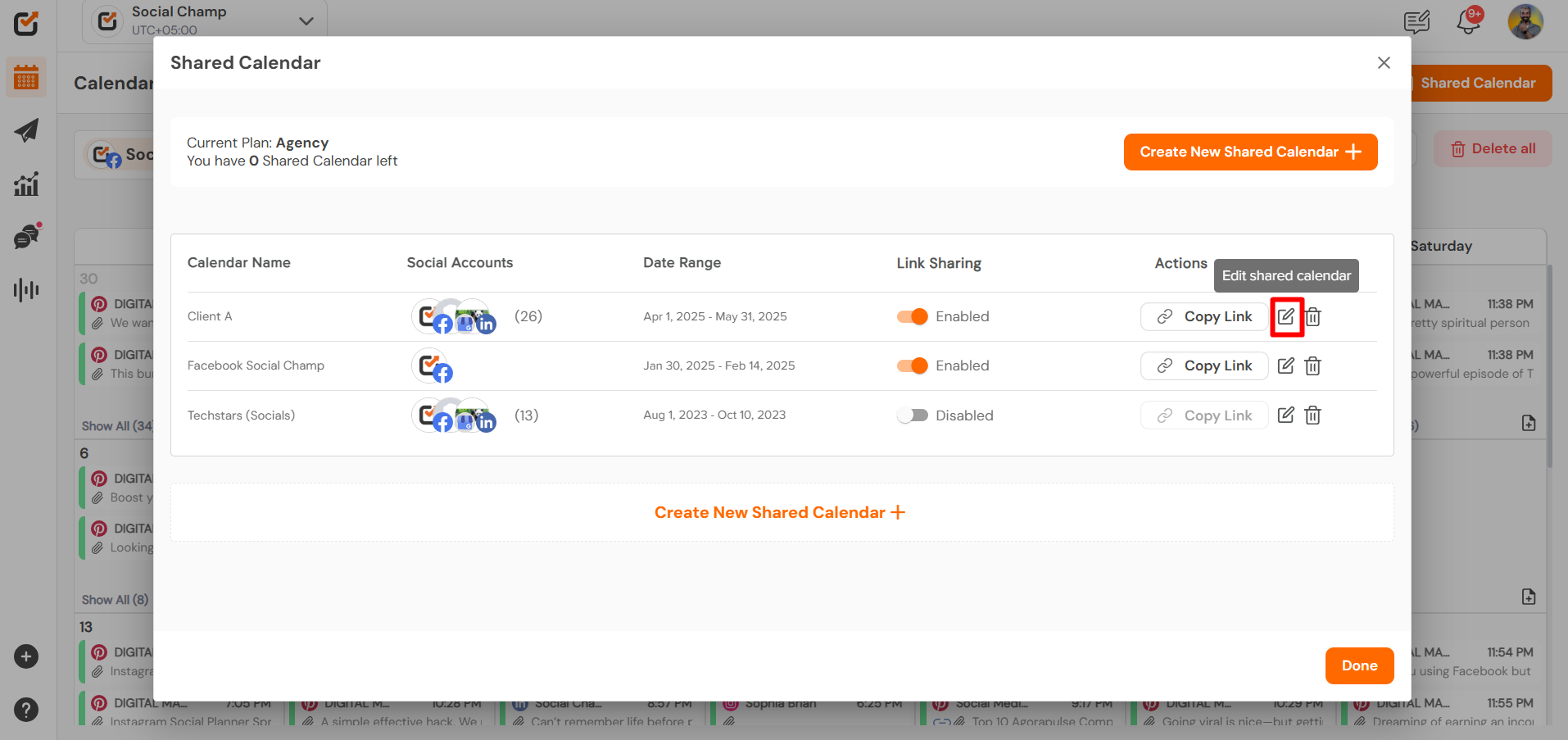Click the Done button

tap(1359, 665)
